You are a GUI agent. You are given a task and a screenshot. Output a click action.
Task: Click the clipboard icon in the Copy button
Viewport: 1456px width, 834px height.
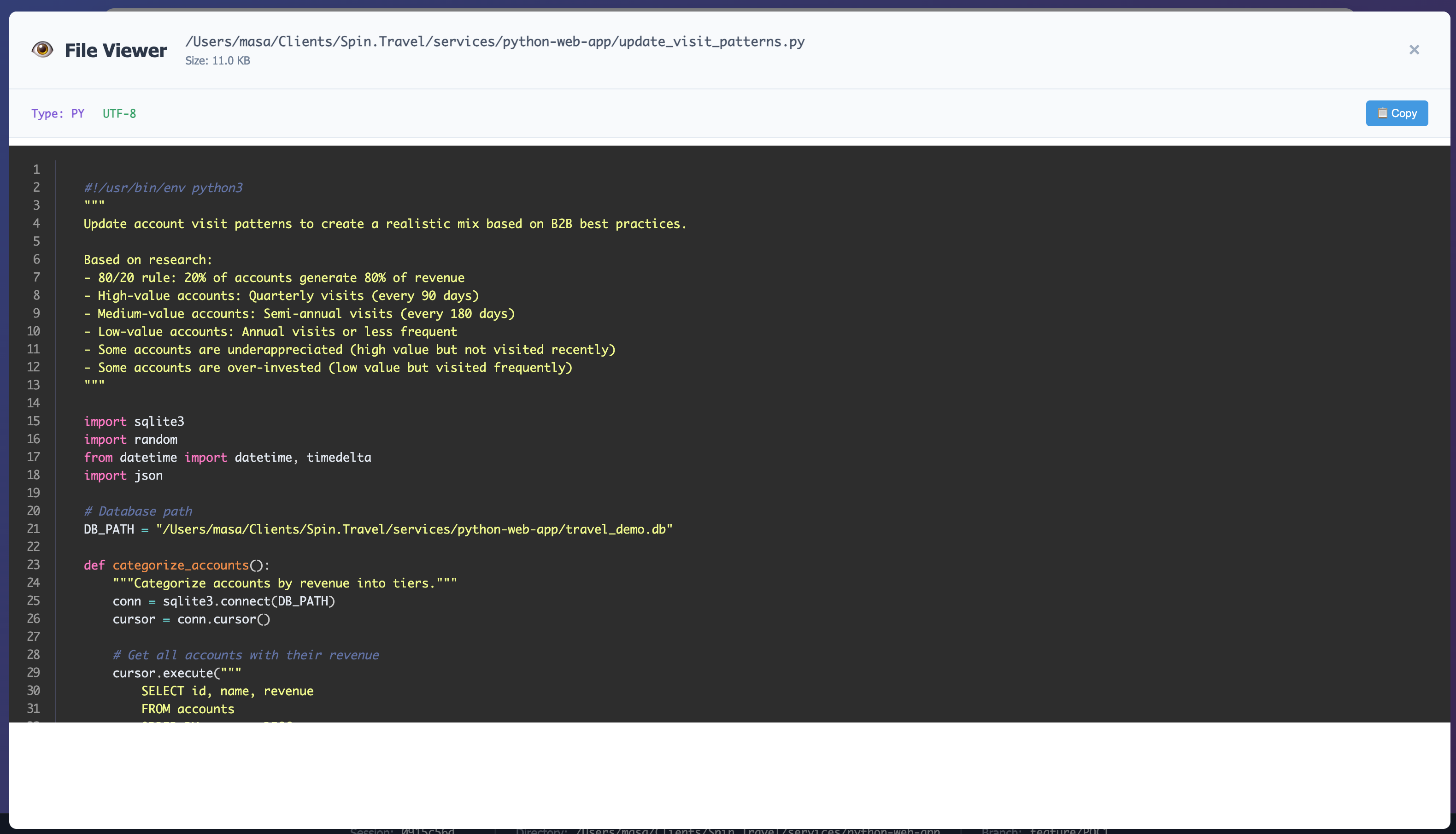point(1382,113)
